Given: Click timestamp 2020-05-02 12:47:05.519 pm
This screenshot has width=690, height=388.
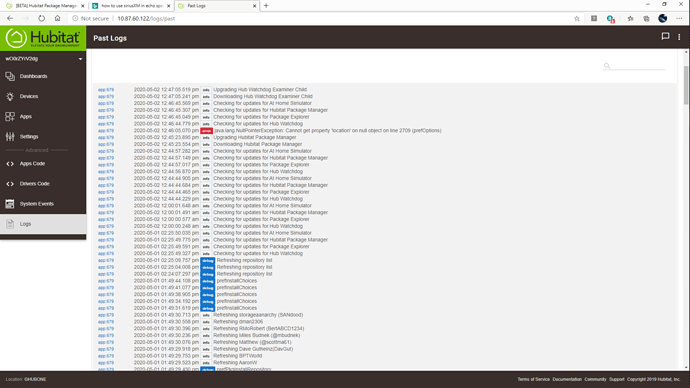Looking at the screenshot, I should 166,90.
